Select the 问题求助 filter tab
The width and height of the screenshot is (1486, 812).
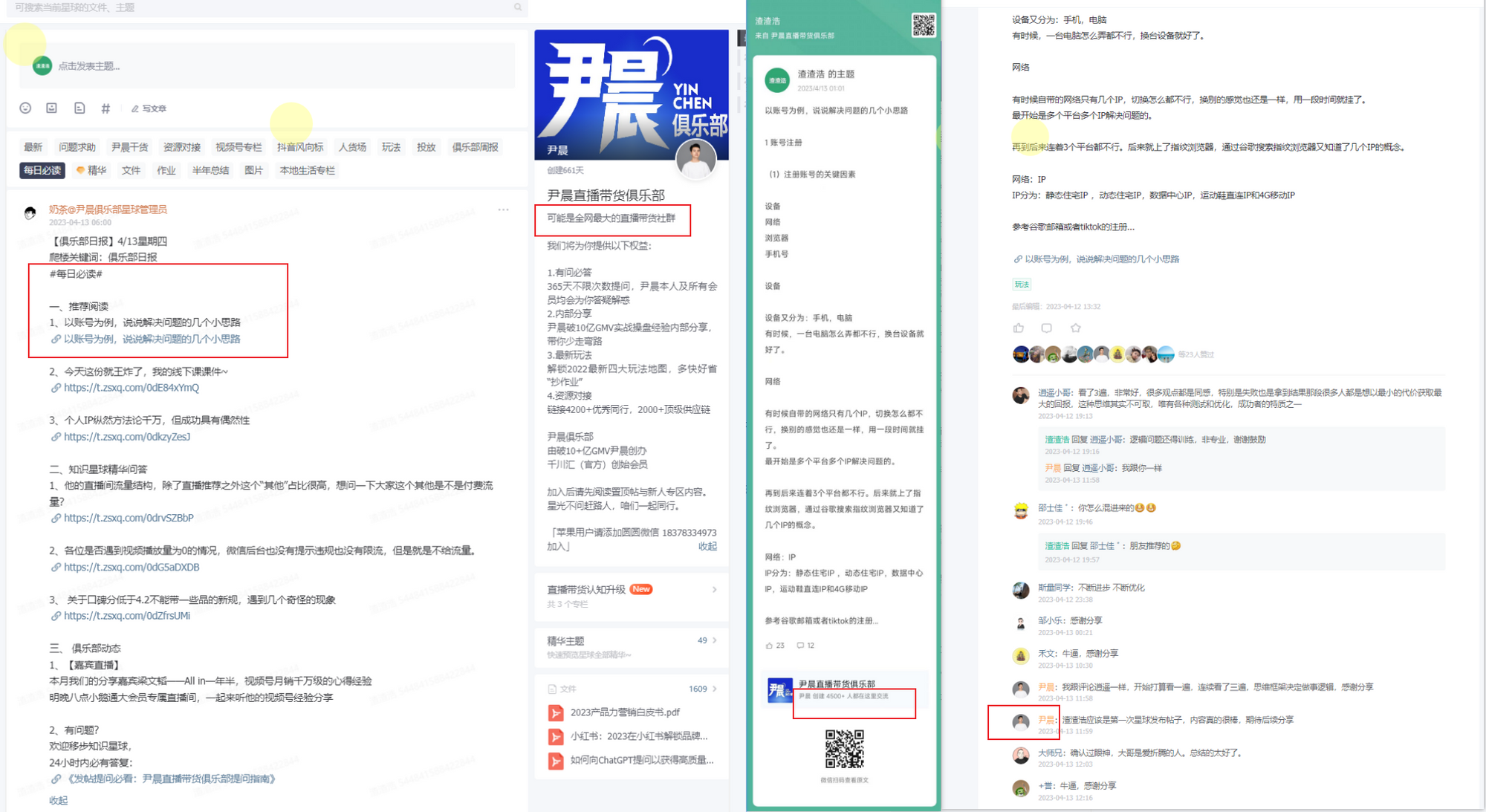tap(77, 147)
